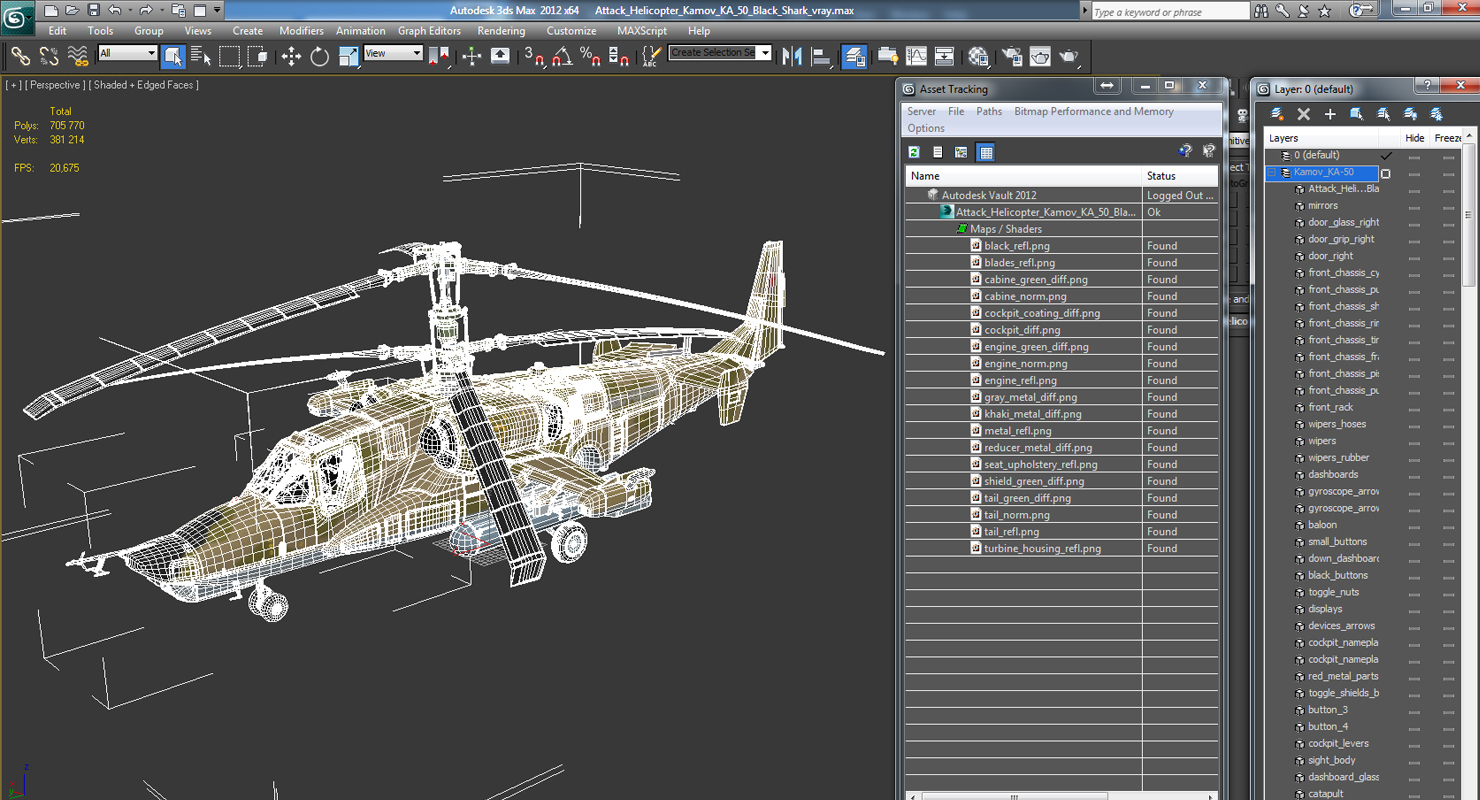
Task: Click the keyword search input field
Action: pos(1169,12)
